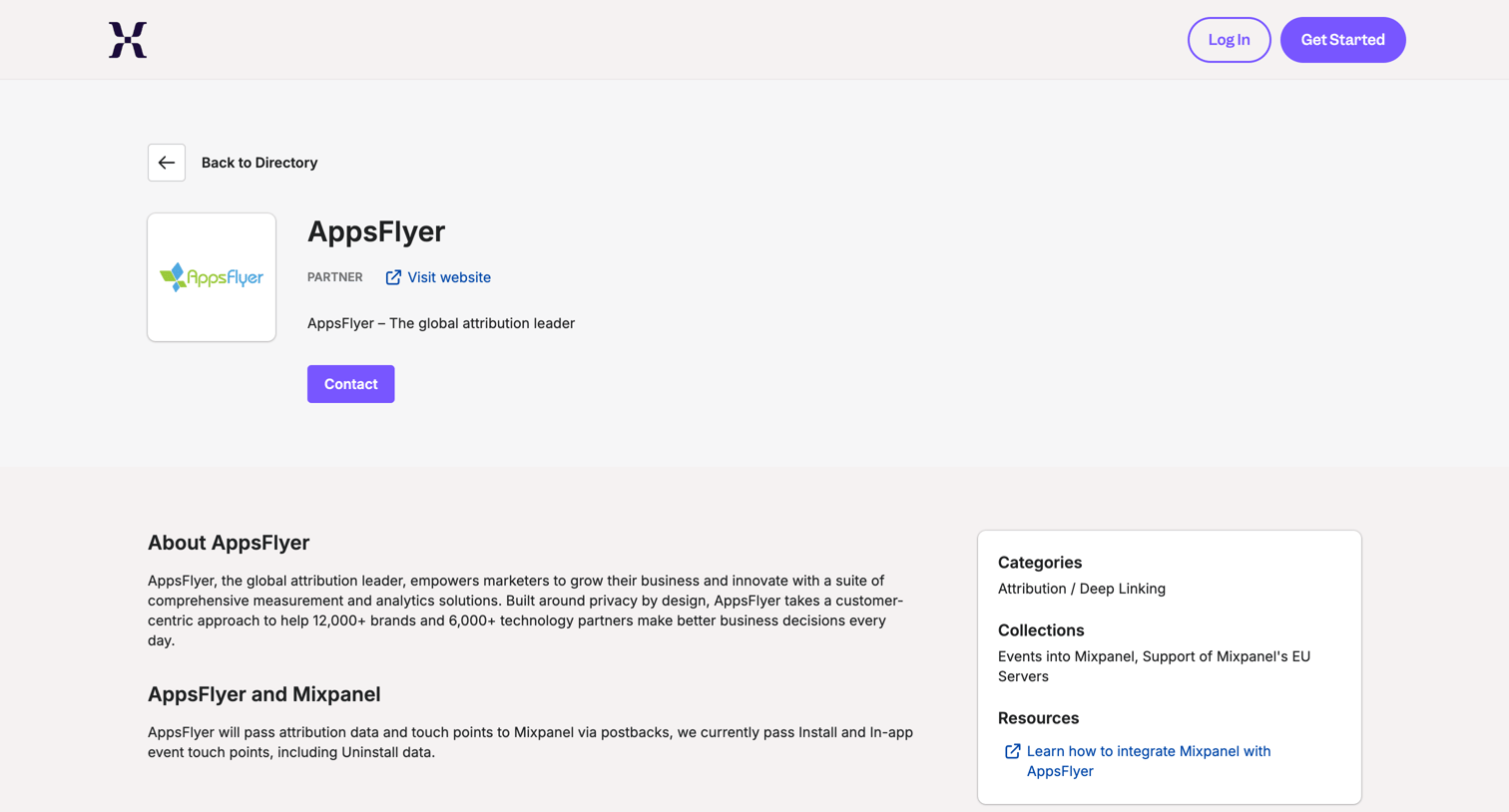Click the AppsFlyer page title
Viewport: 1509px width, 812px height.
click(x=376, y=231)
